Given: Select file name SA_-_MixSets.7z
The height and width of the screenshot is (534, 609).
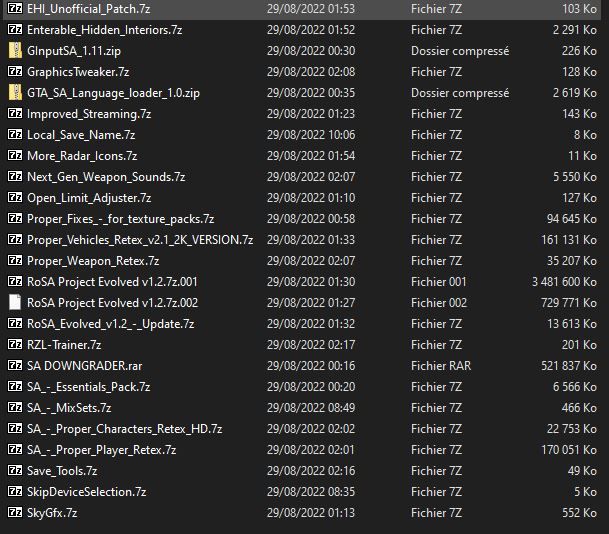Looking at the screenshot, I should click(69, 407).
